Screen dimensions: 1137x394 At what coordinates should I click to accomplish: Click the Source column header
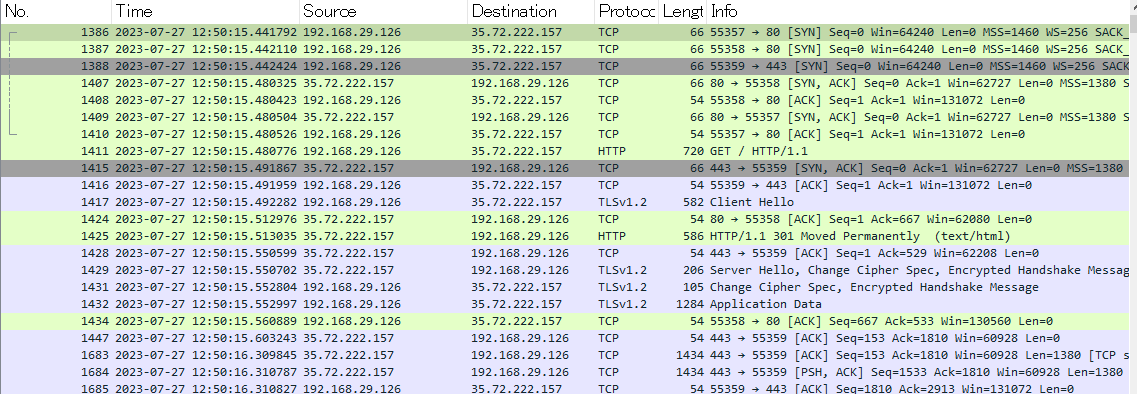tap(383, 11)
